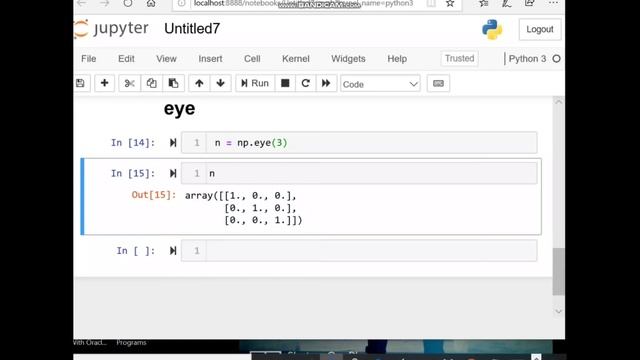
Task: Move the selected cell down
Action: (221, 83)
